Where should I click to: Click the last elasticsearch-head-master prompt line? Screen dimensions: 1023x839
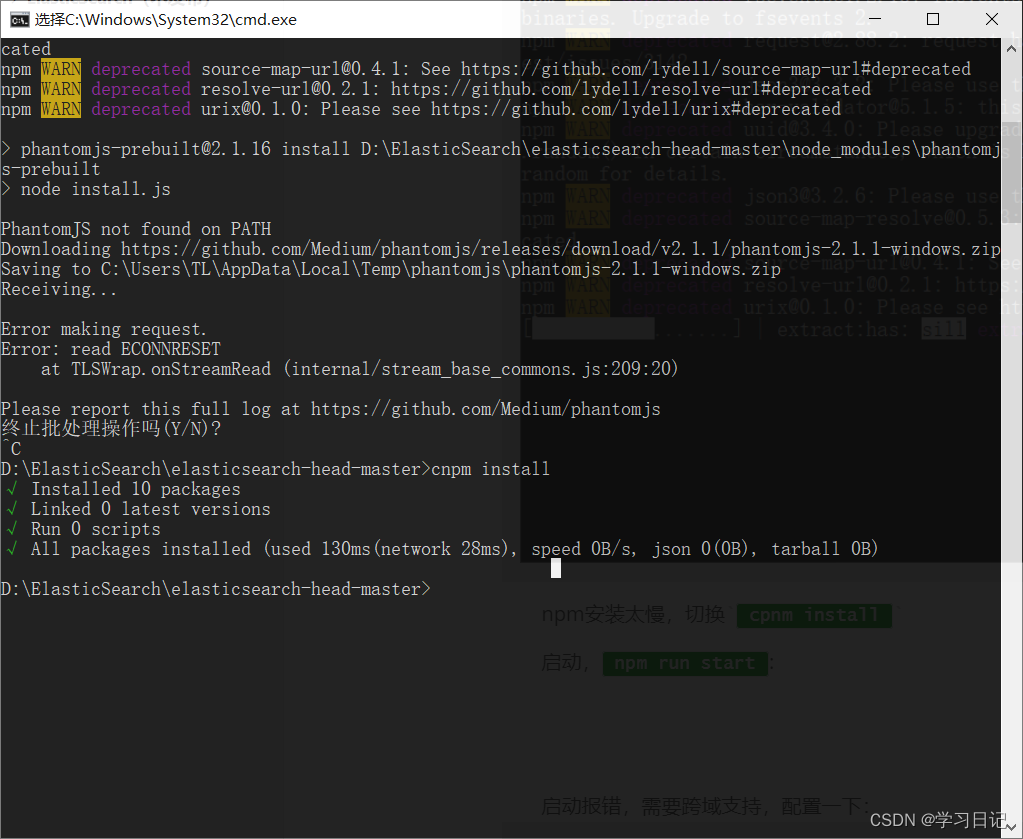point(216,589)
